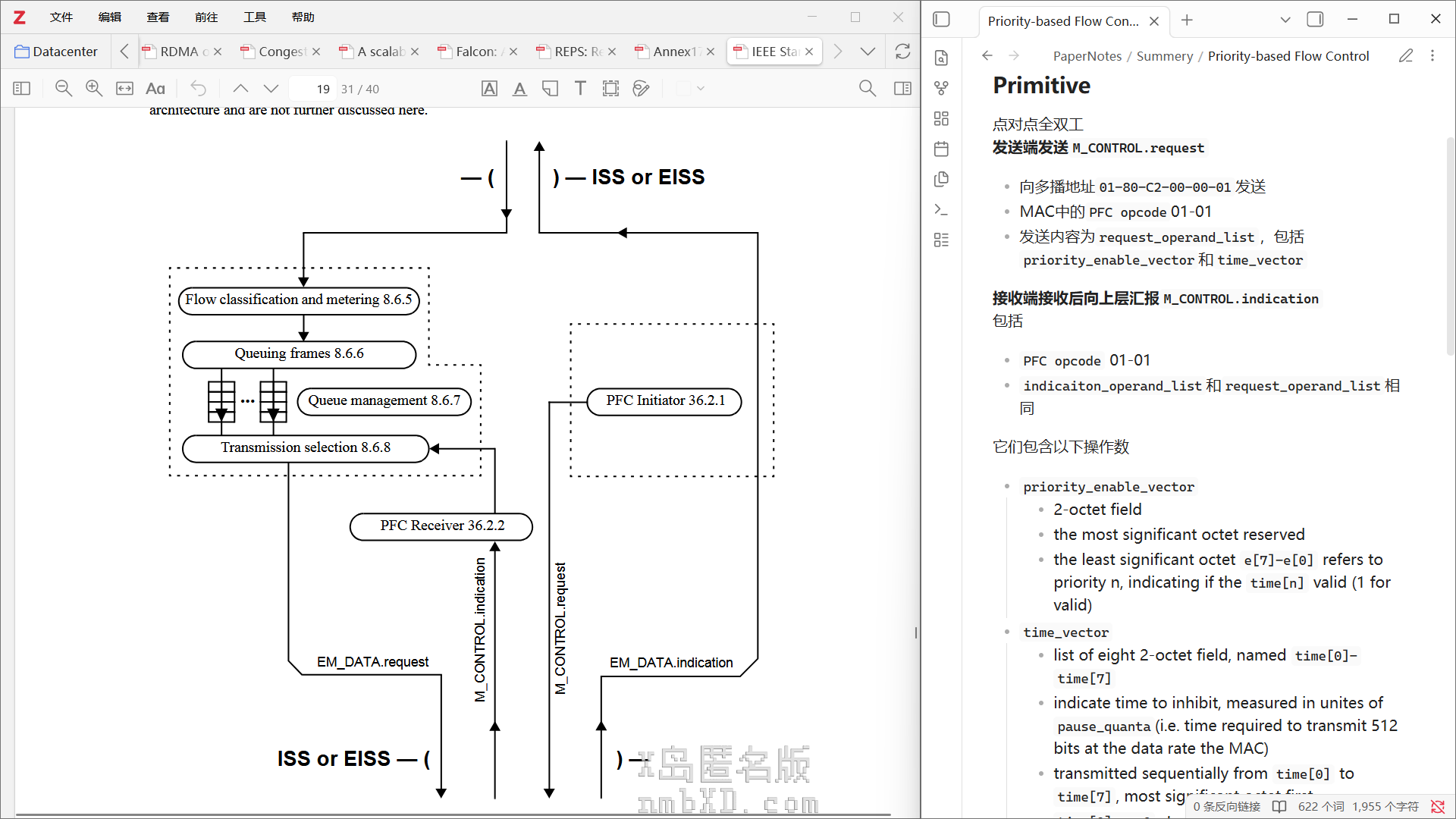Switch to the Falcon tab
This screenshot has height=819, width=1456.
(476, 52)
